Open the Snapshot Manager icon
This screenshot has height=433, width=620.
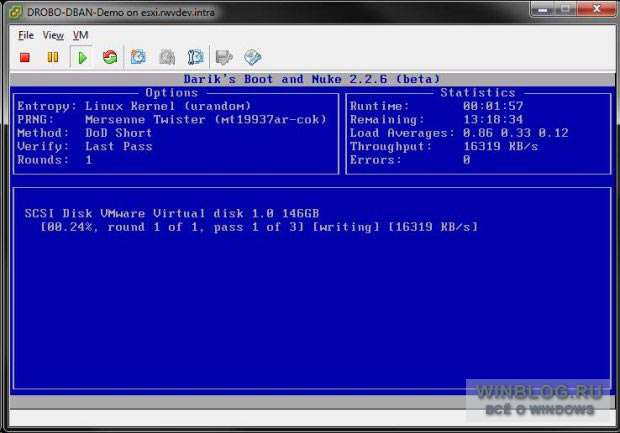coord(195,57)
